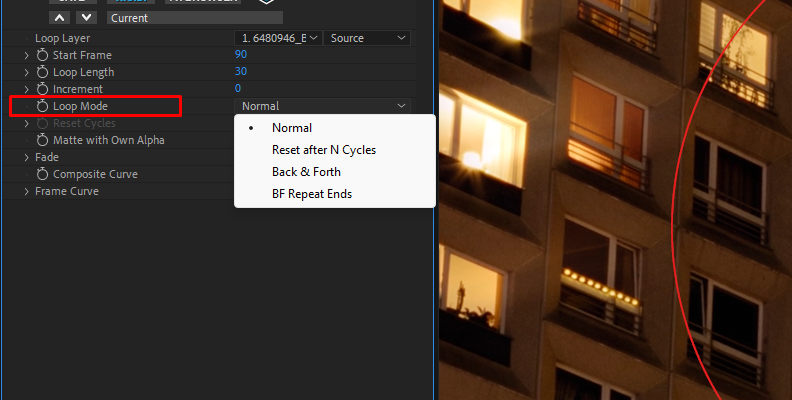Toggle stopwatch for Composite Curve
Screen dimensions: 792x400
tap(42, 174)
